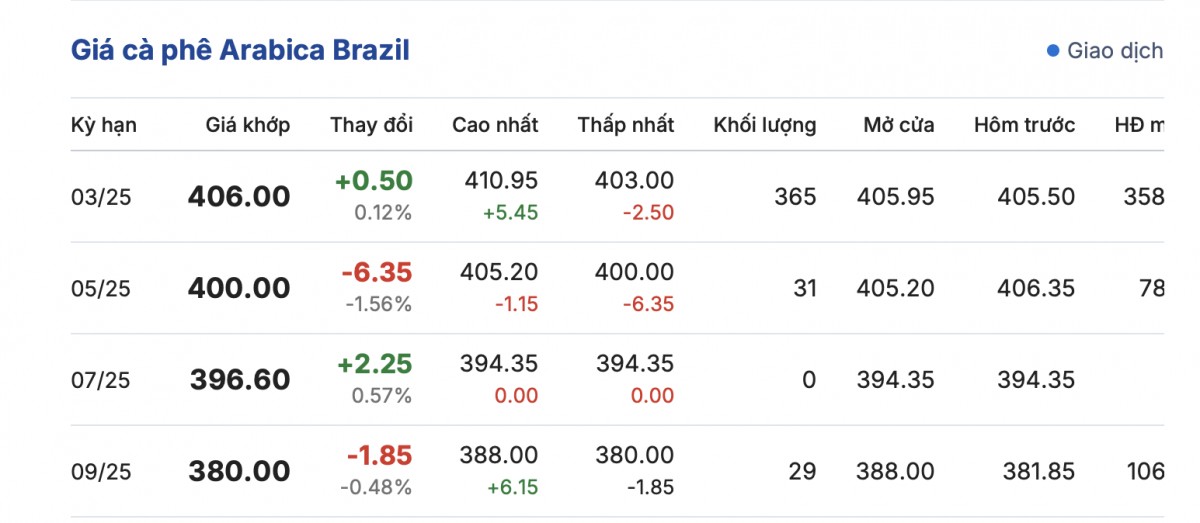Select the Giá khớp column header

[x=248, y=125]
